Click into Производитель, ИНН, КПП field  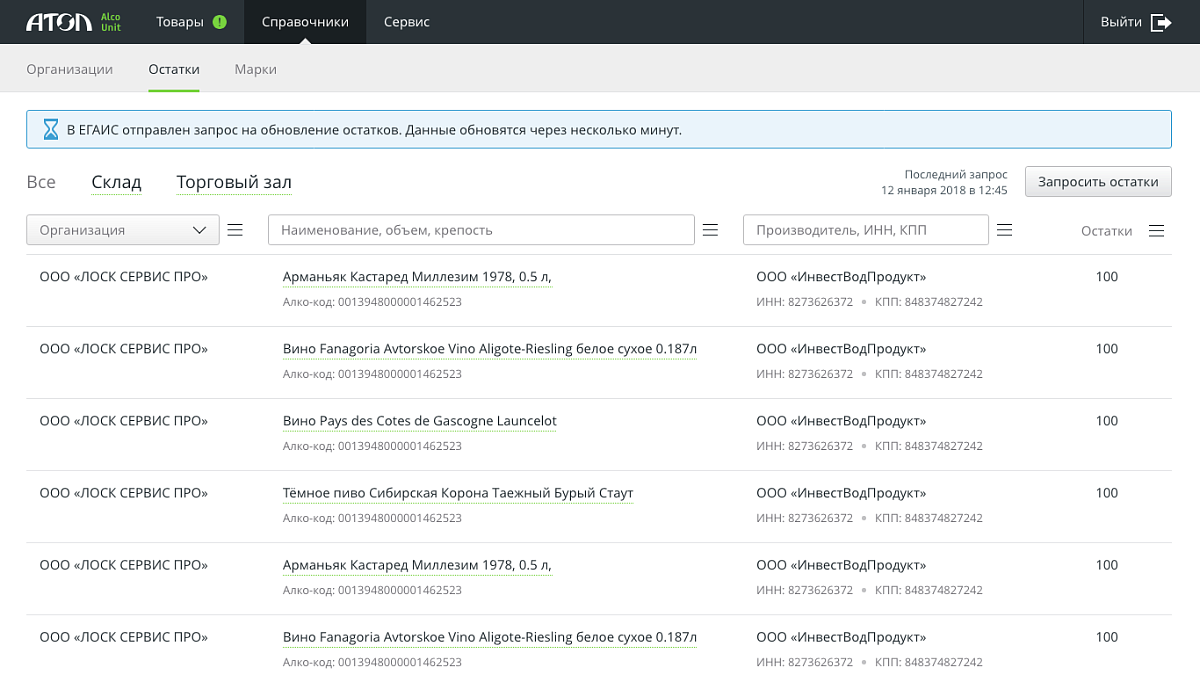tap(865, 230)
